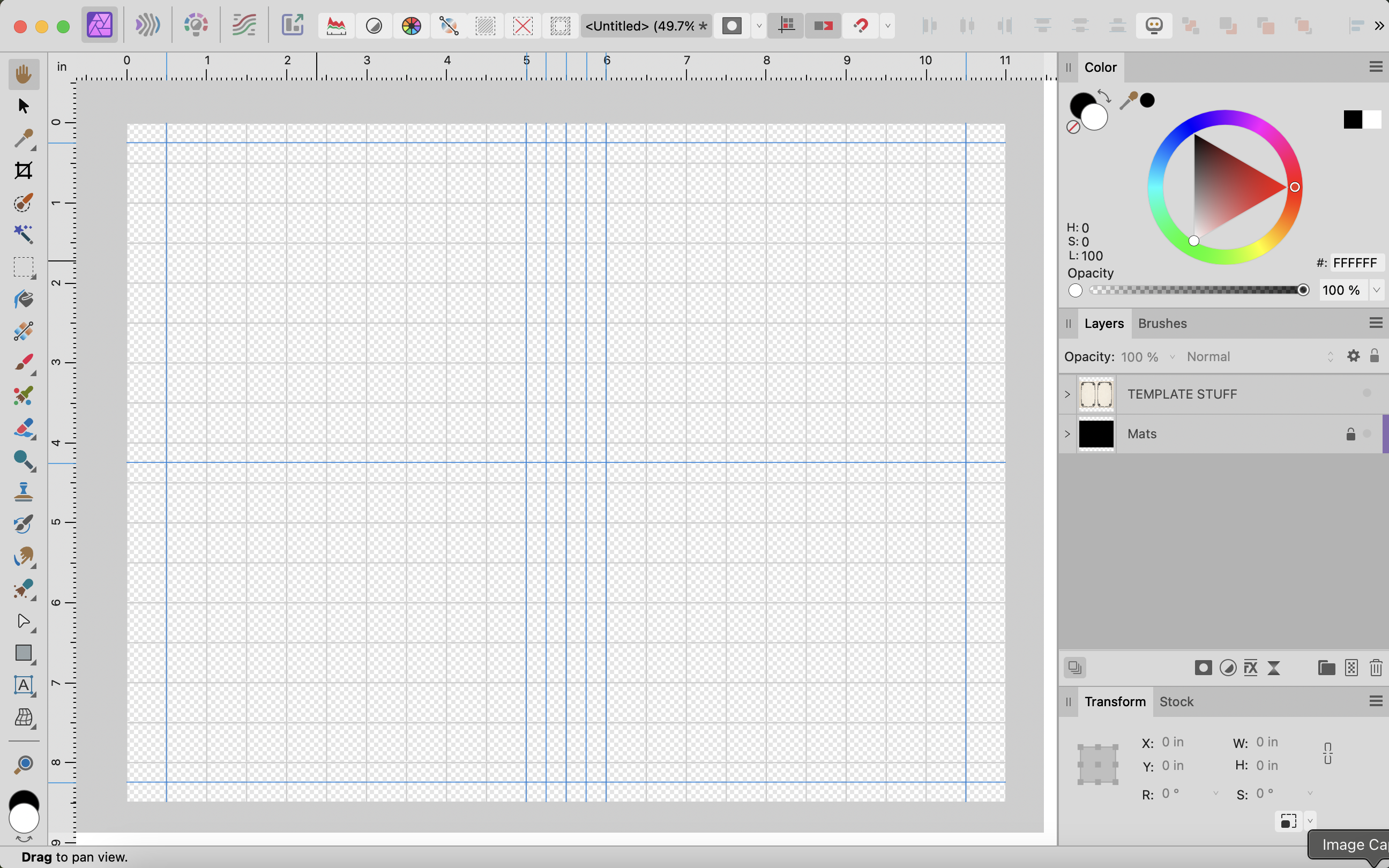Select the Selection Brush tool
This screenshot has width=1389, height=868.
click(x=24, y=203)
